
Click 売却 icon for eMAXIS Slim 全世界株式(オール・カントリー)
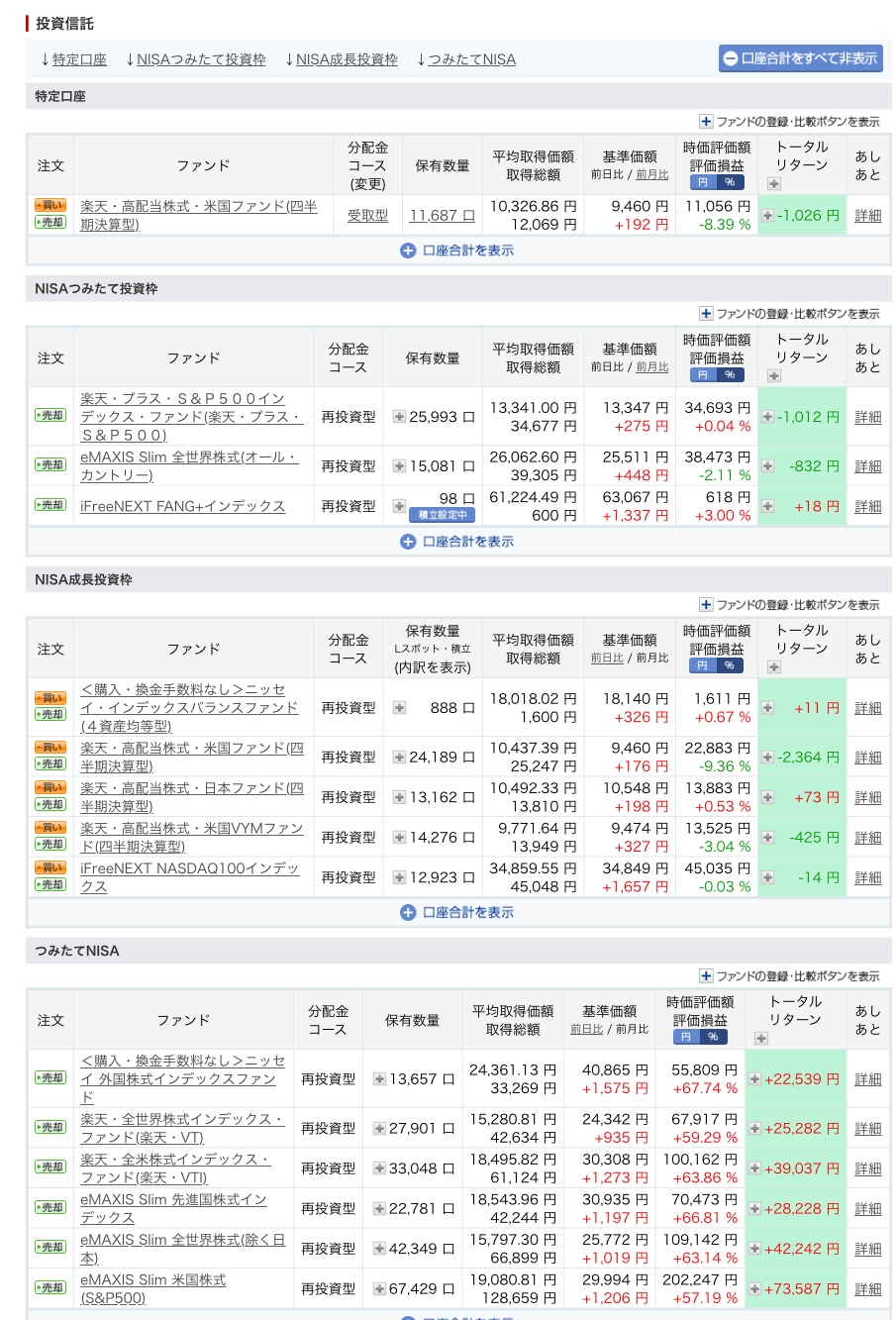coord(50,465)
